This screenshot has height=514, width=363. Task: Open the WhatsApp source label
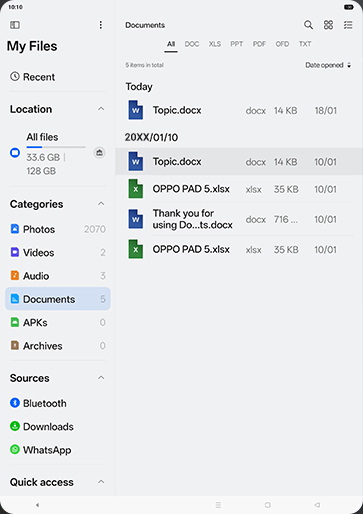coord(47,450)
